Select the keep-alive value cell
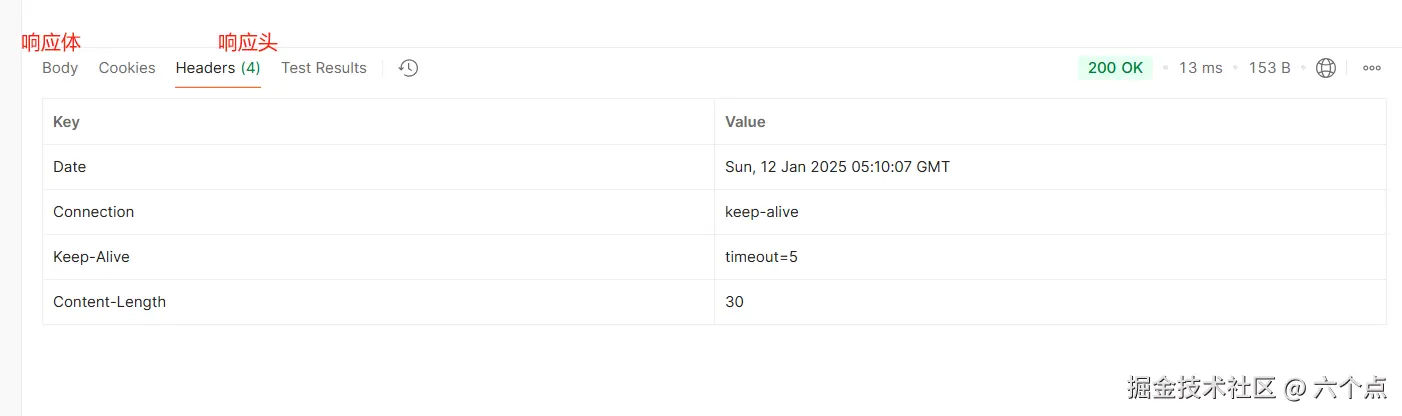This screenshot has height=416, width=1402. (x=762, y=212)
